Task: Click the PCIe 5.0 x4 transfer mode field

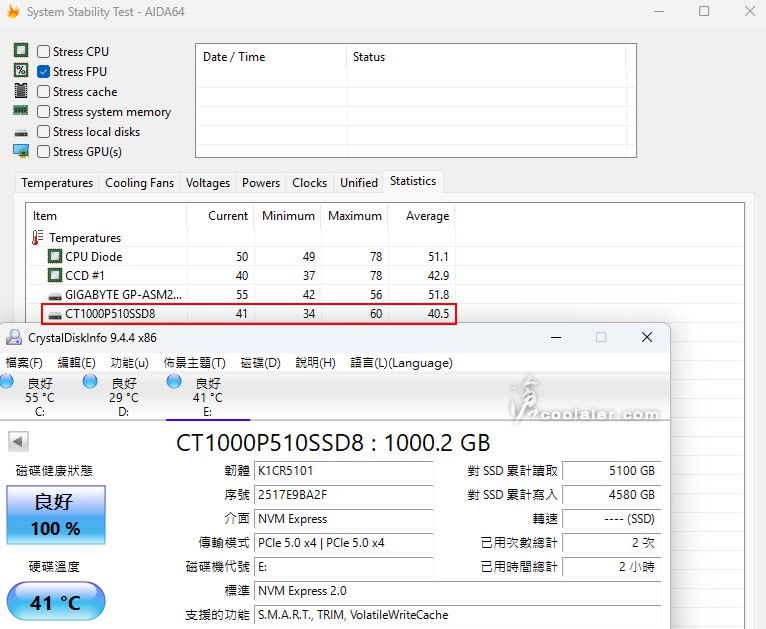Action: tap(344, 543)
